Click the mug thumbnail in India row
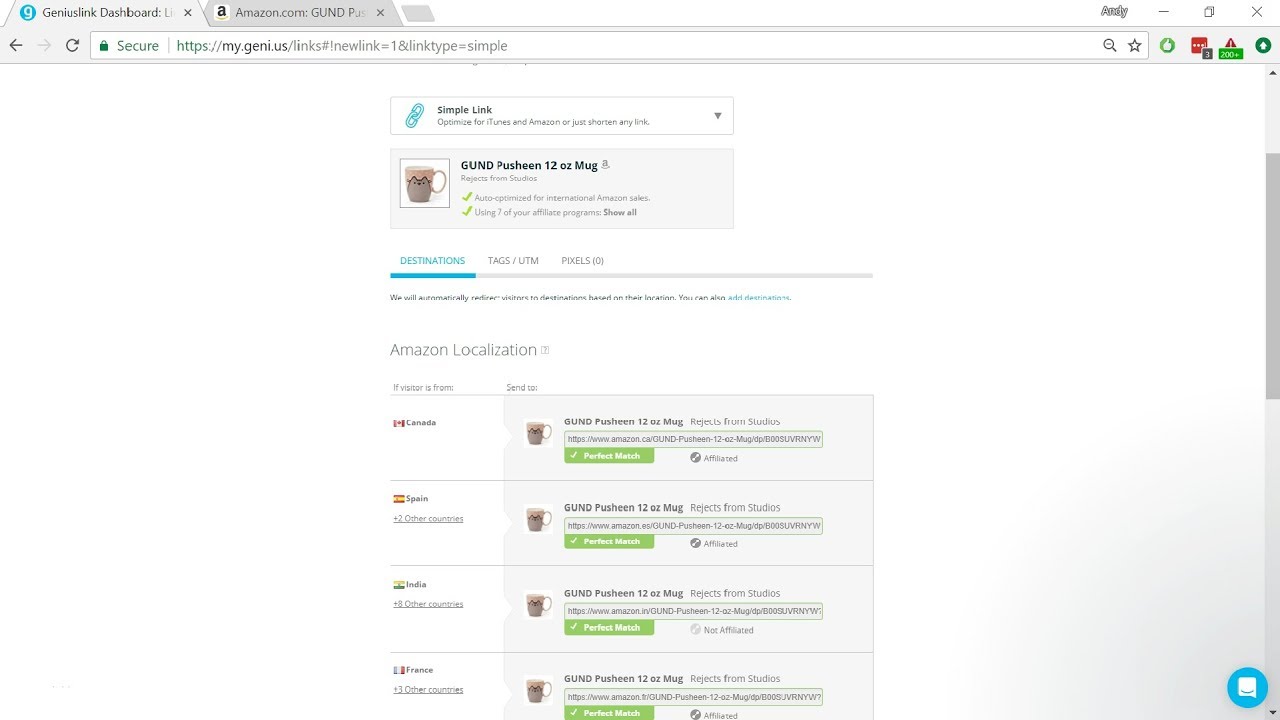Screen dimensions: 1280x720 [x=538, y=604]
